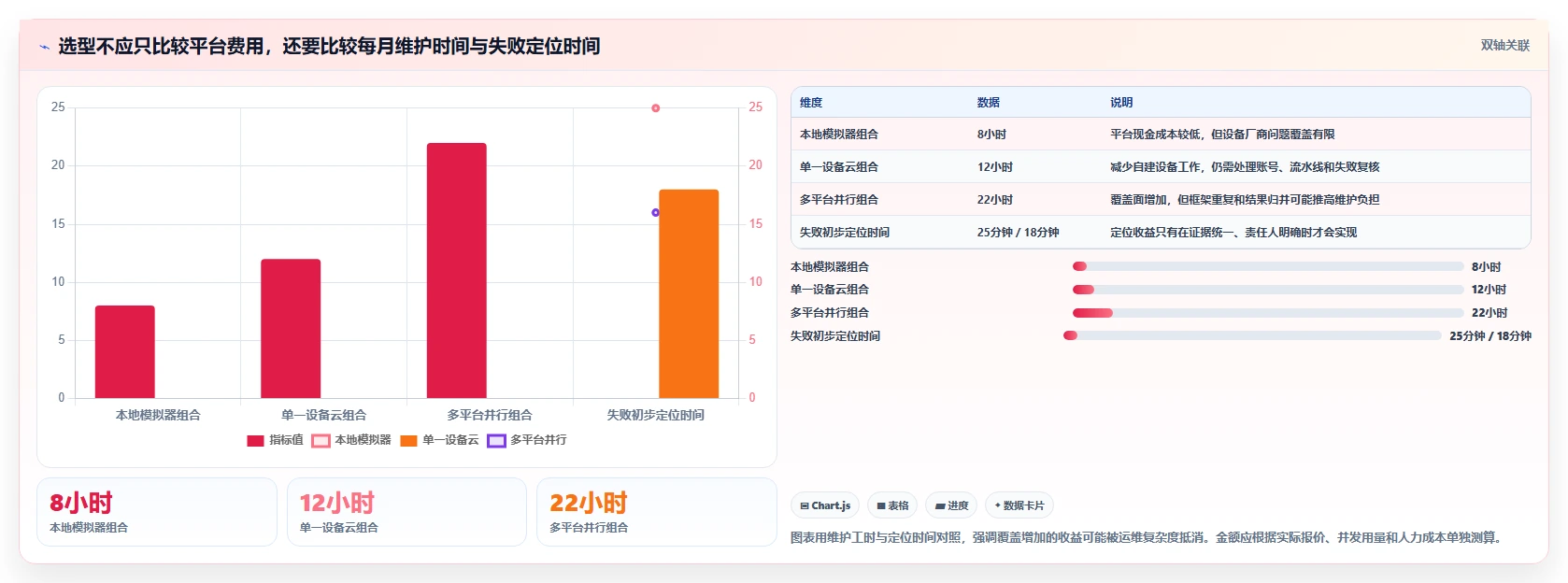Image resolution: width=1568 pixels, height=583 pixels.
Task: Click the 本地模拟器组合 progress bar
Action: [x=1268, y=266]
